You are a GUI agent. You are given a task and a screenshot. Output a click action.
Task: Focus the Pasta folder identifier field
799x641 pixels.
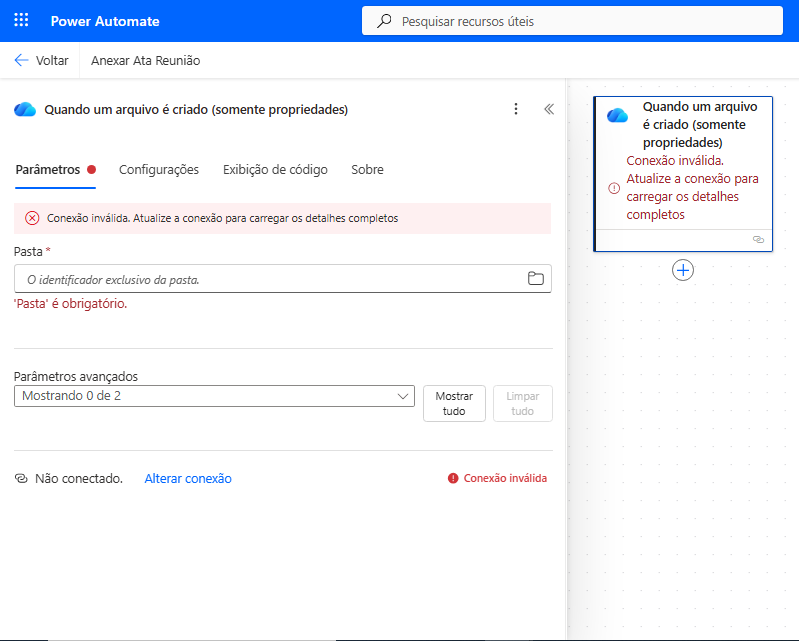pyautogui.click(x=283, y=279)
